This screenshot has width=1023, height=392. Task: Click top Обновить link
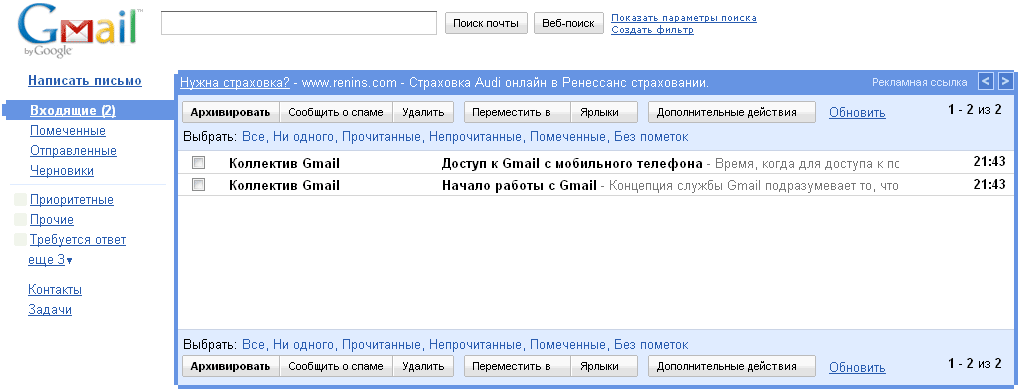pos(857,113)
